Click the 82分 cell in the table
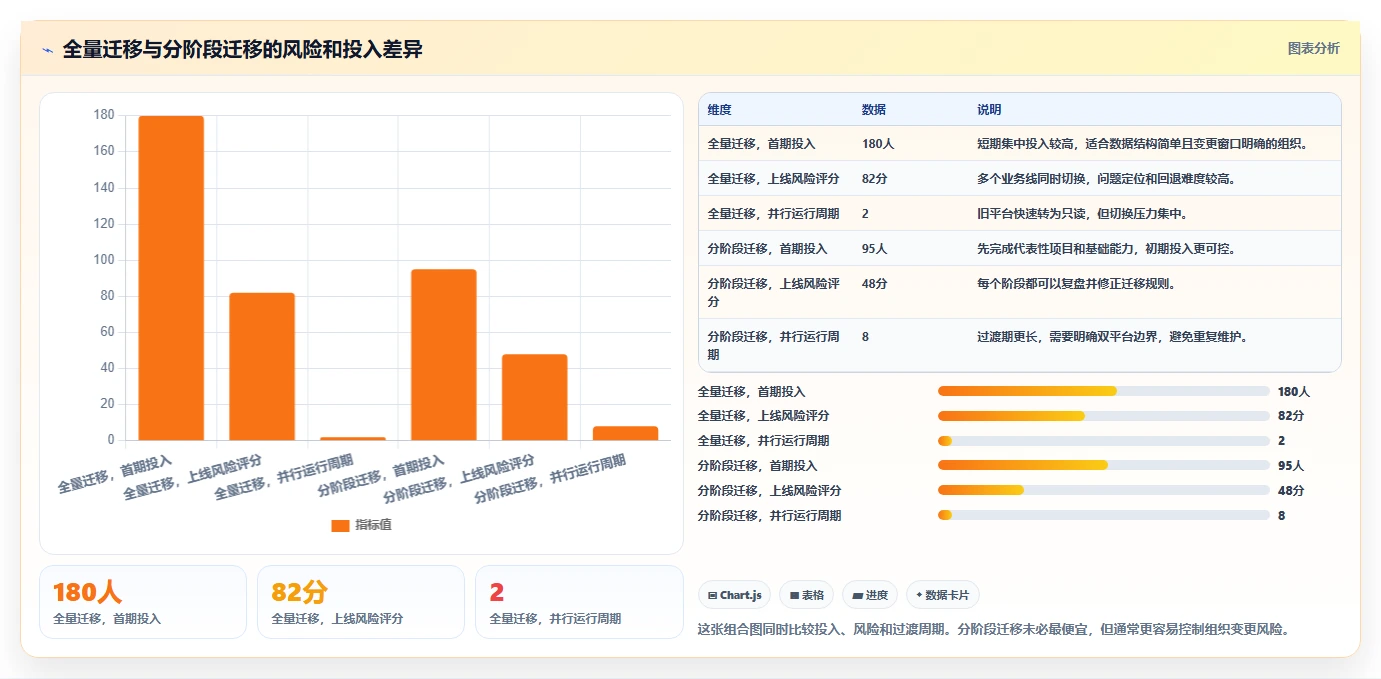The height and width of the screenshot is (679, 1381). [875, 179]
